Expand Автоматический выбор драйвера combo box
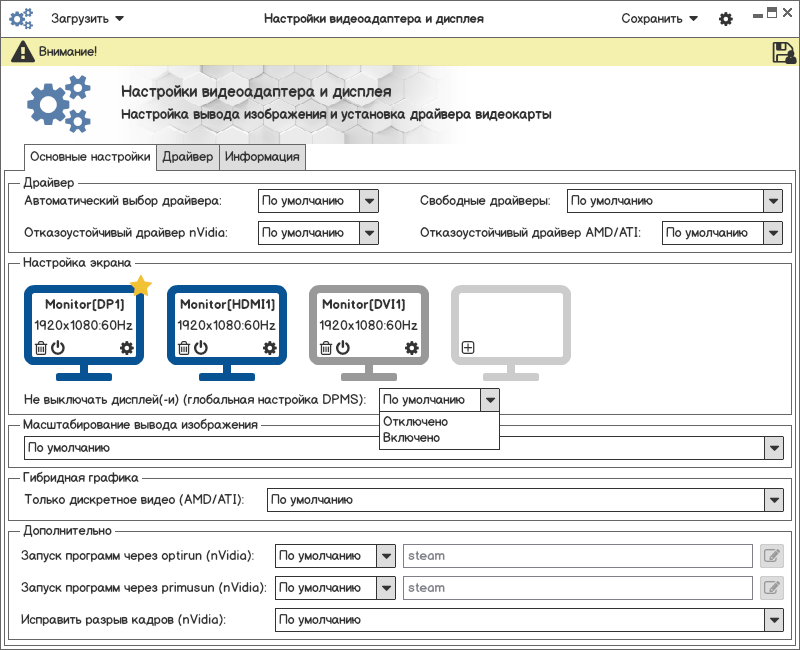This screenshot has width=800, height=650. tap(318, 201)
